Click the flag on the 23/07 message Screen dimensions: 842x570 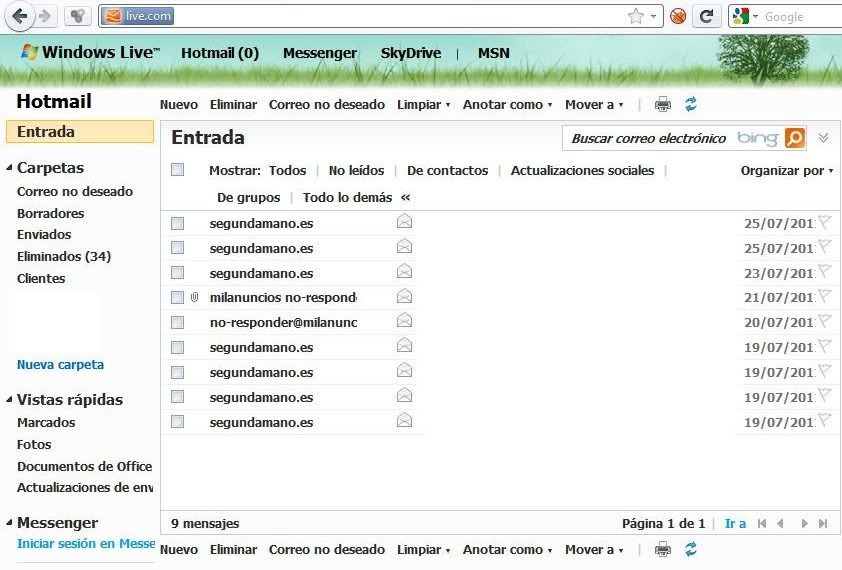click(824, 271)
